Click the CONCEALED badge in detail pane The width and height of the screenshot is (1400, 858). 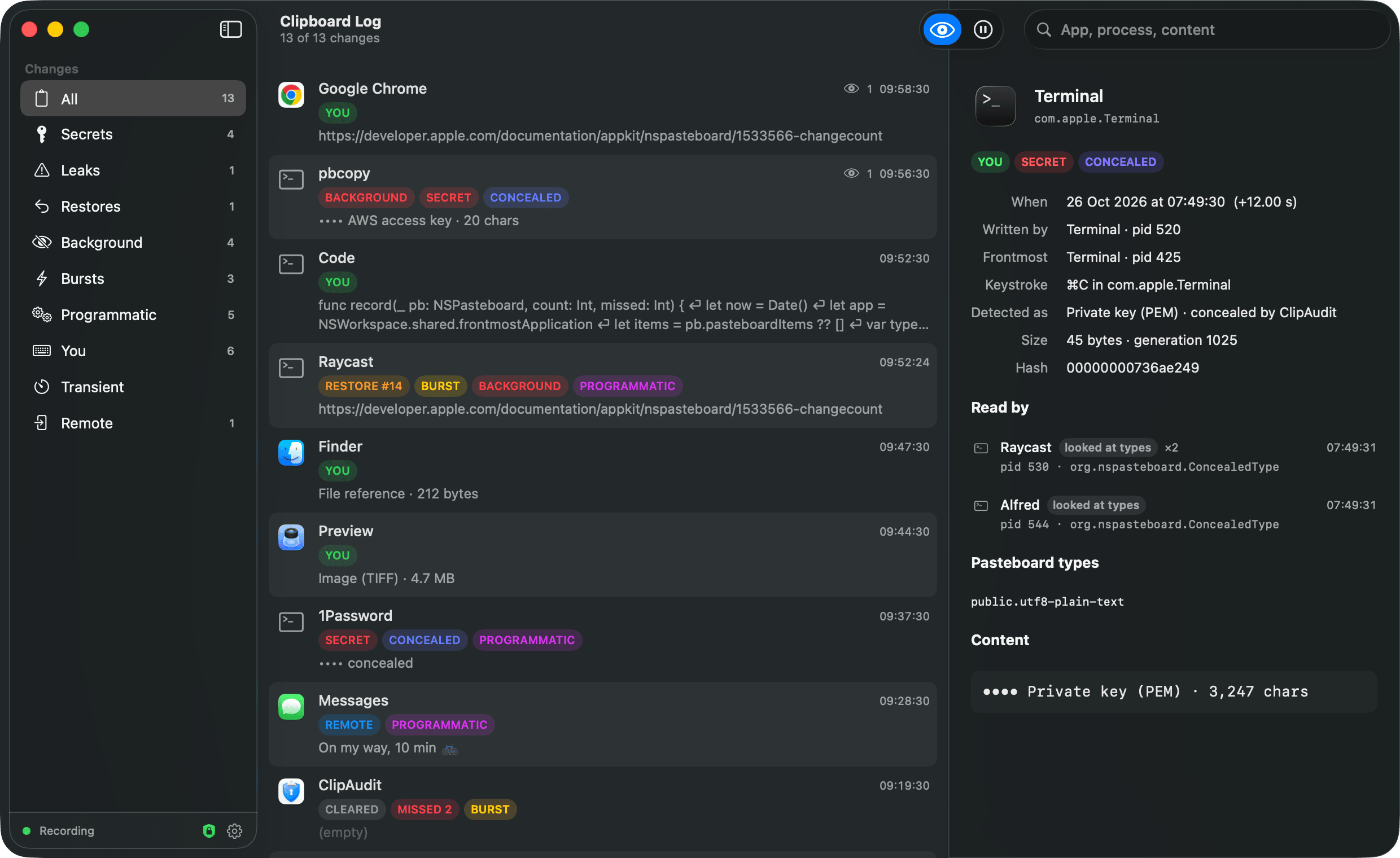click(x=1120, y=162)
